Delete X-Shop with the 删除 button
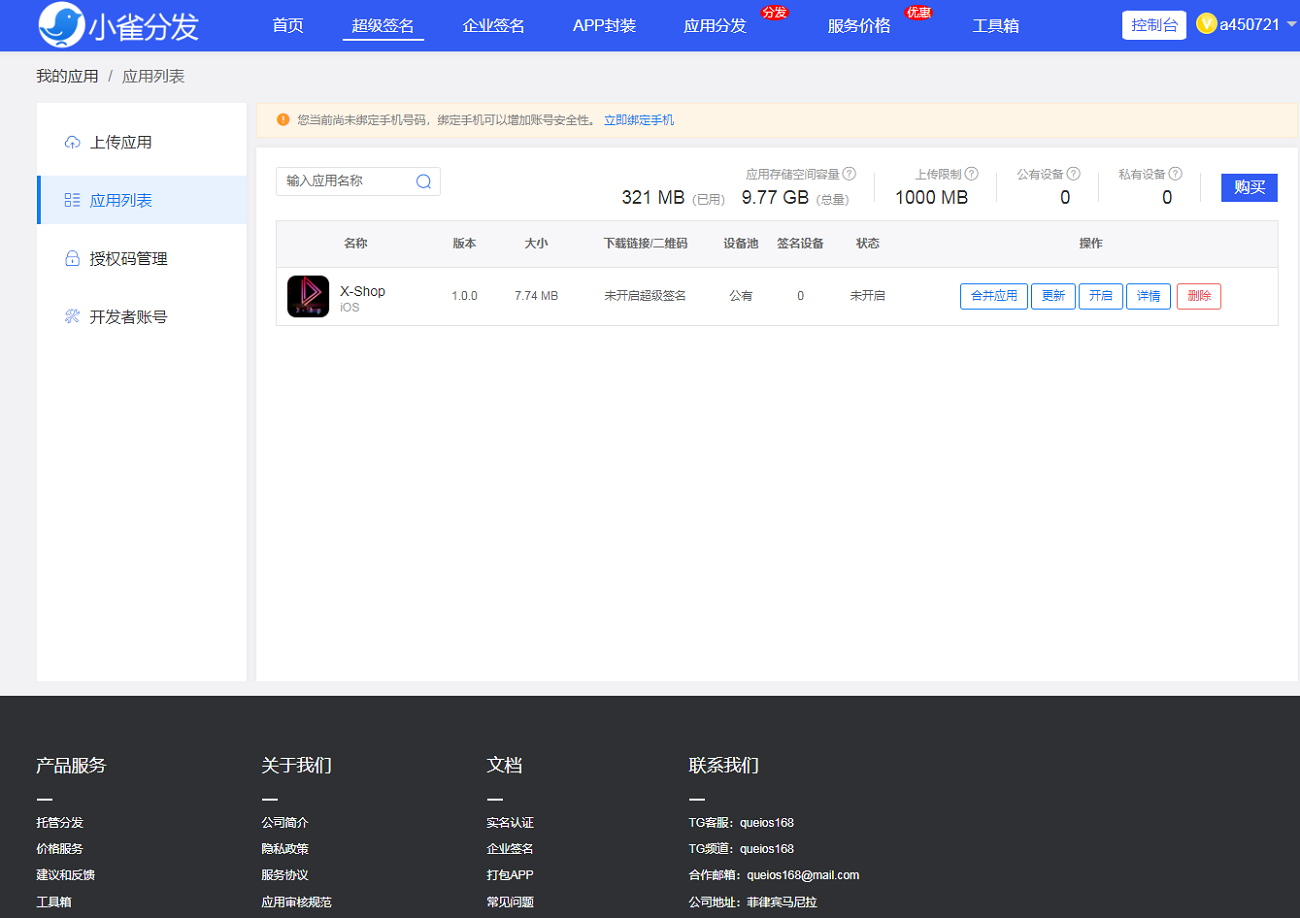Screen dimensions: 1300x918 pyautogui.click(x=1198, y=296)
